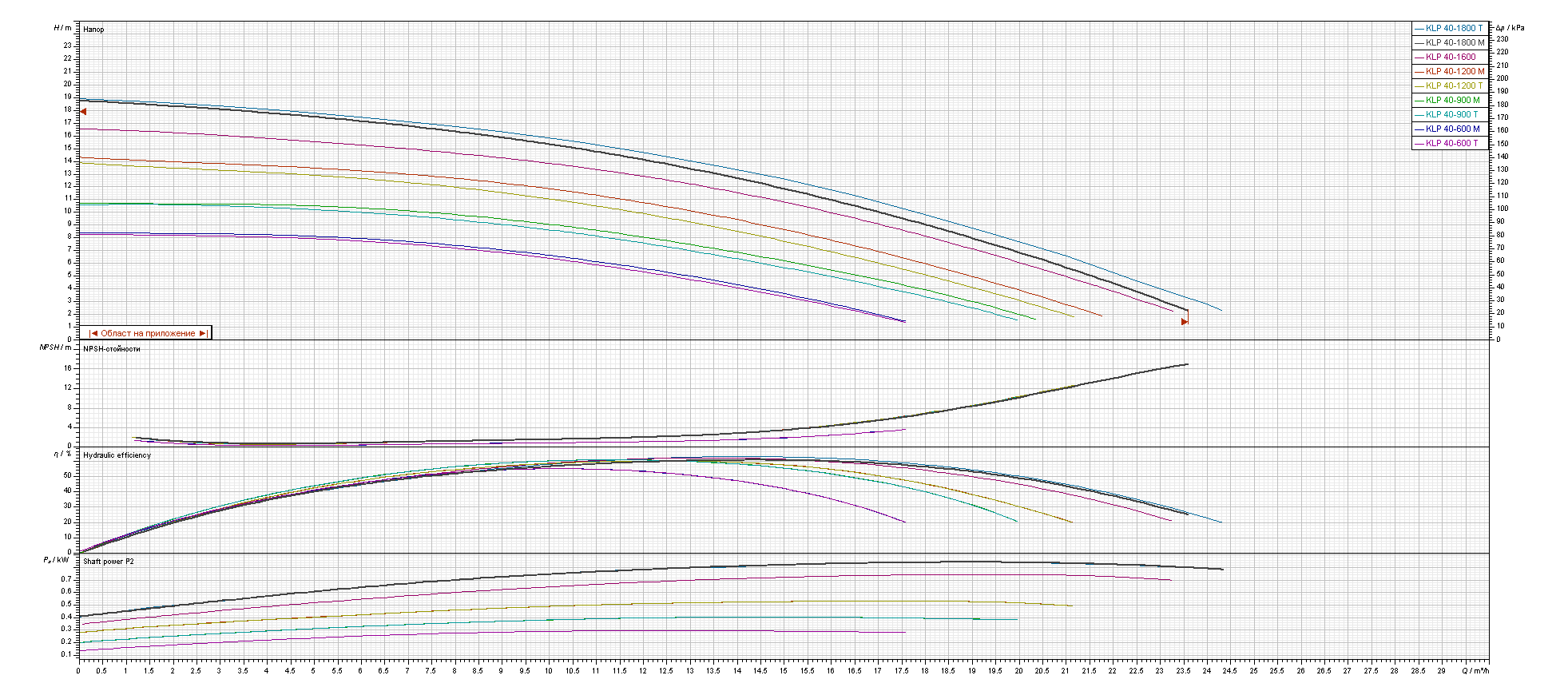The image size is (1568, 695).
Task: Click the right arrow in 'Област на приложение' box
Action: [203, 334]
